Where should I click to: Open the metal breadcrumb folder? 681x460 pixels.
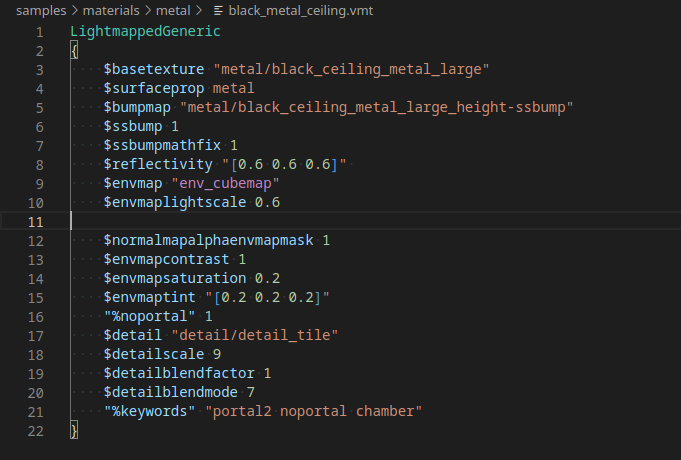point(173,10)
